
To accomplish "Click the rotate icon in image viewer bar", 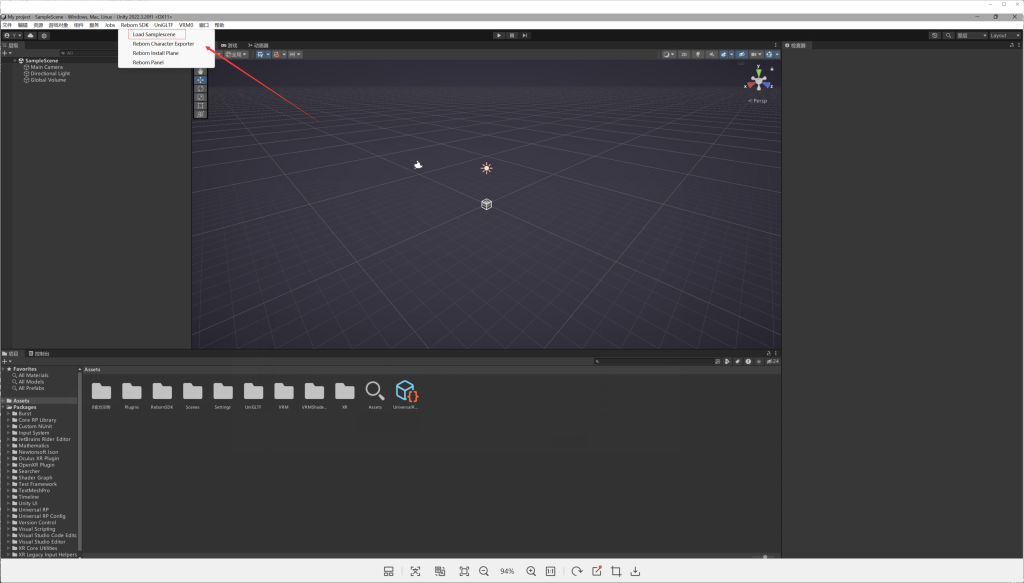I will 577,571.
